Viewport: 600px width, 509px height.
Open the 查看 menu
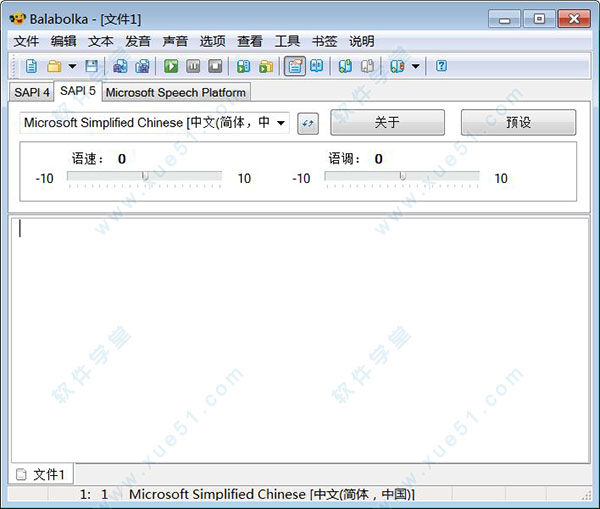click(x=249, y=41)
